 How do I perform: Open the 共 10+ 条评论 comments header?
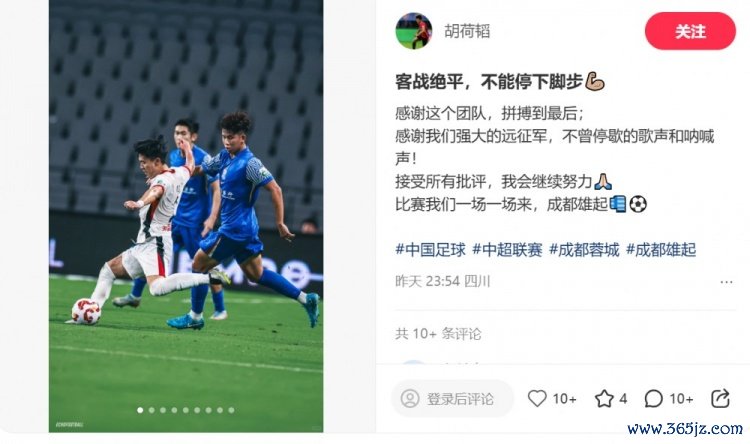(x=438, y=333)
